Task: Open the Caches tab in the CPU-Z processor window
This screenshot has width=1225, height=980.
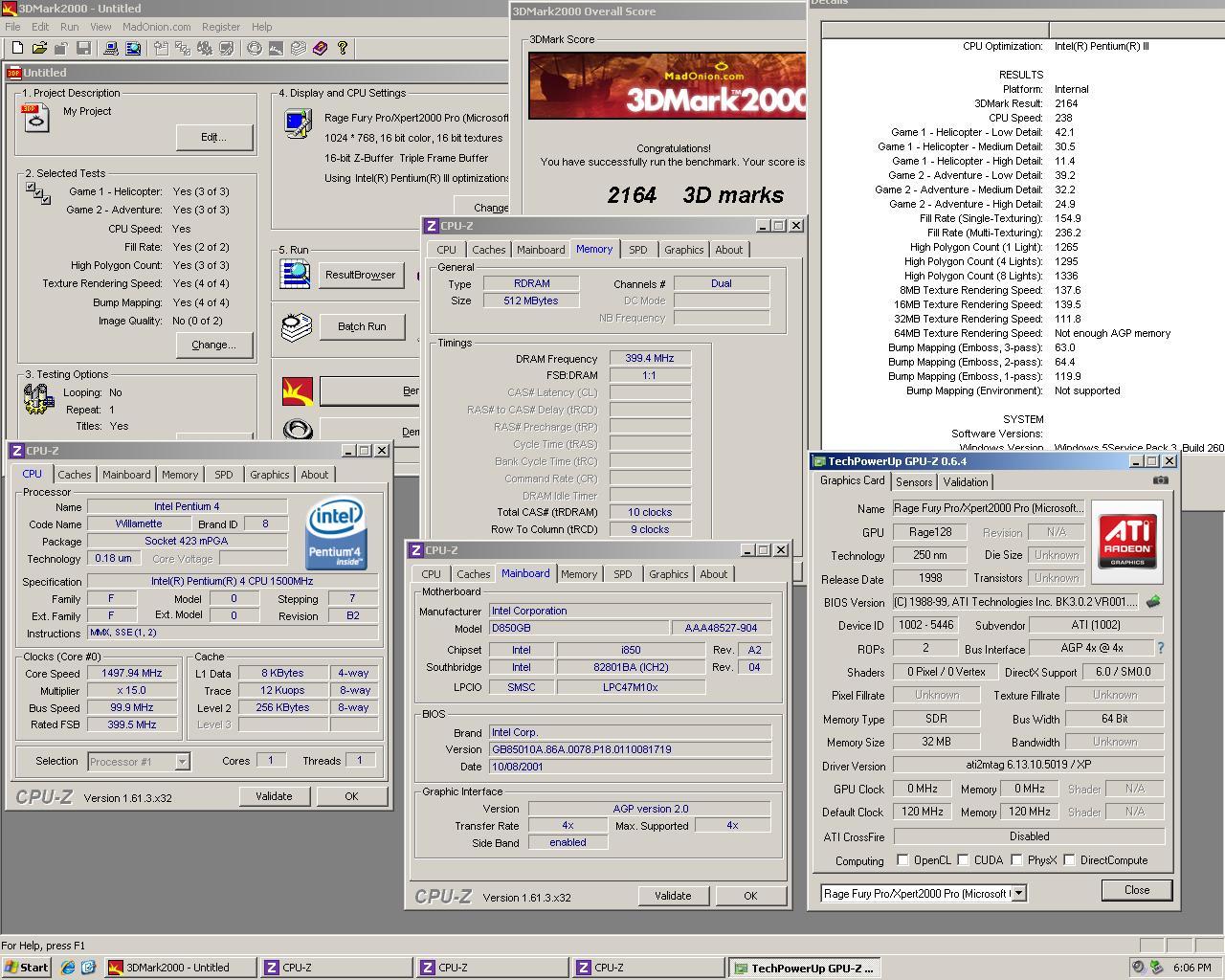Action: (x=74, y=474)
